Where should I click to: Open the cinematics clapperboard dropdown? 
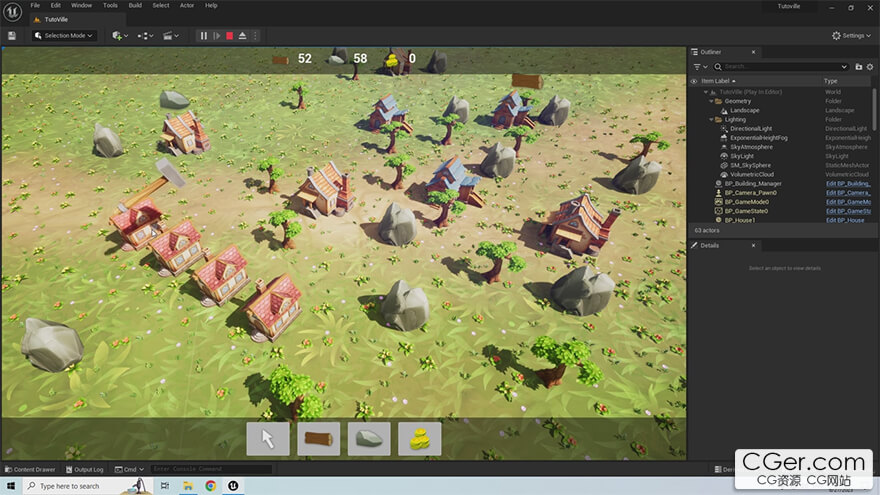[x=171, y=35]
